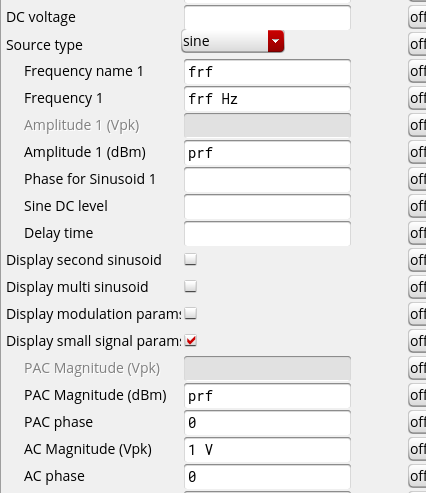Image resolution: width=426 pixels, height=493 pixels.
Task: Click the DC voltage input field
Action: click(267, 17)
